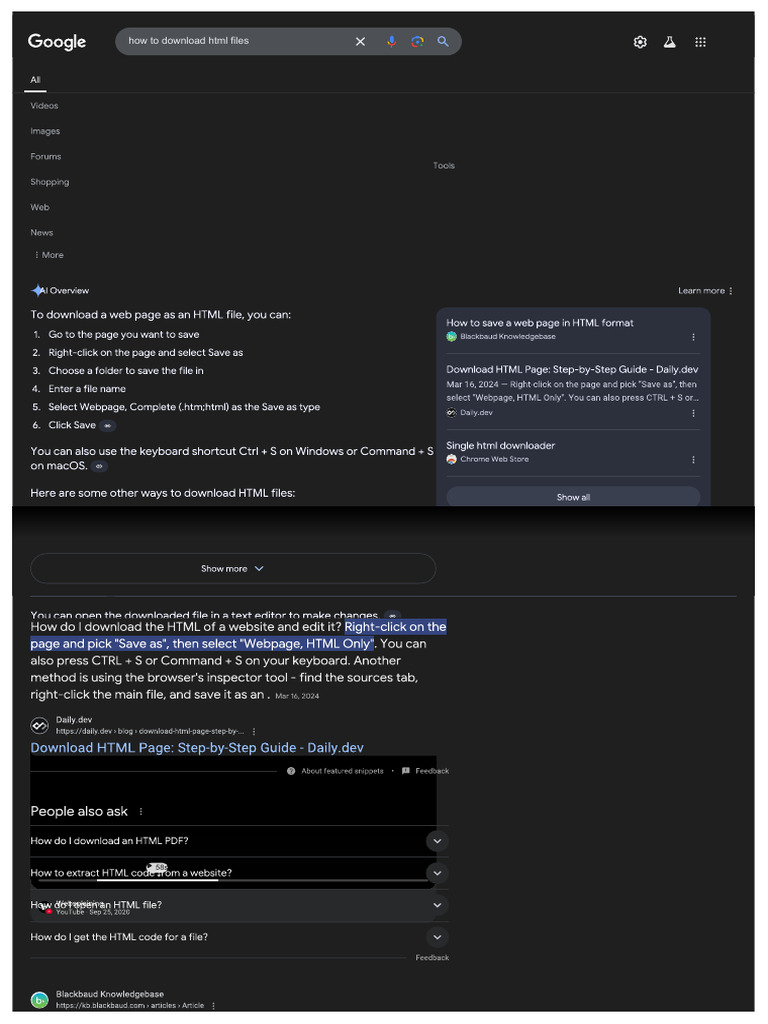Open People also ask options menu

[x=140, y=812]
